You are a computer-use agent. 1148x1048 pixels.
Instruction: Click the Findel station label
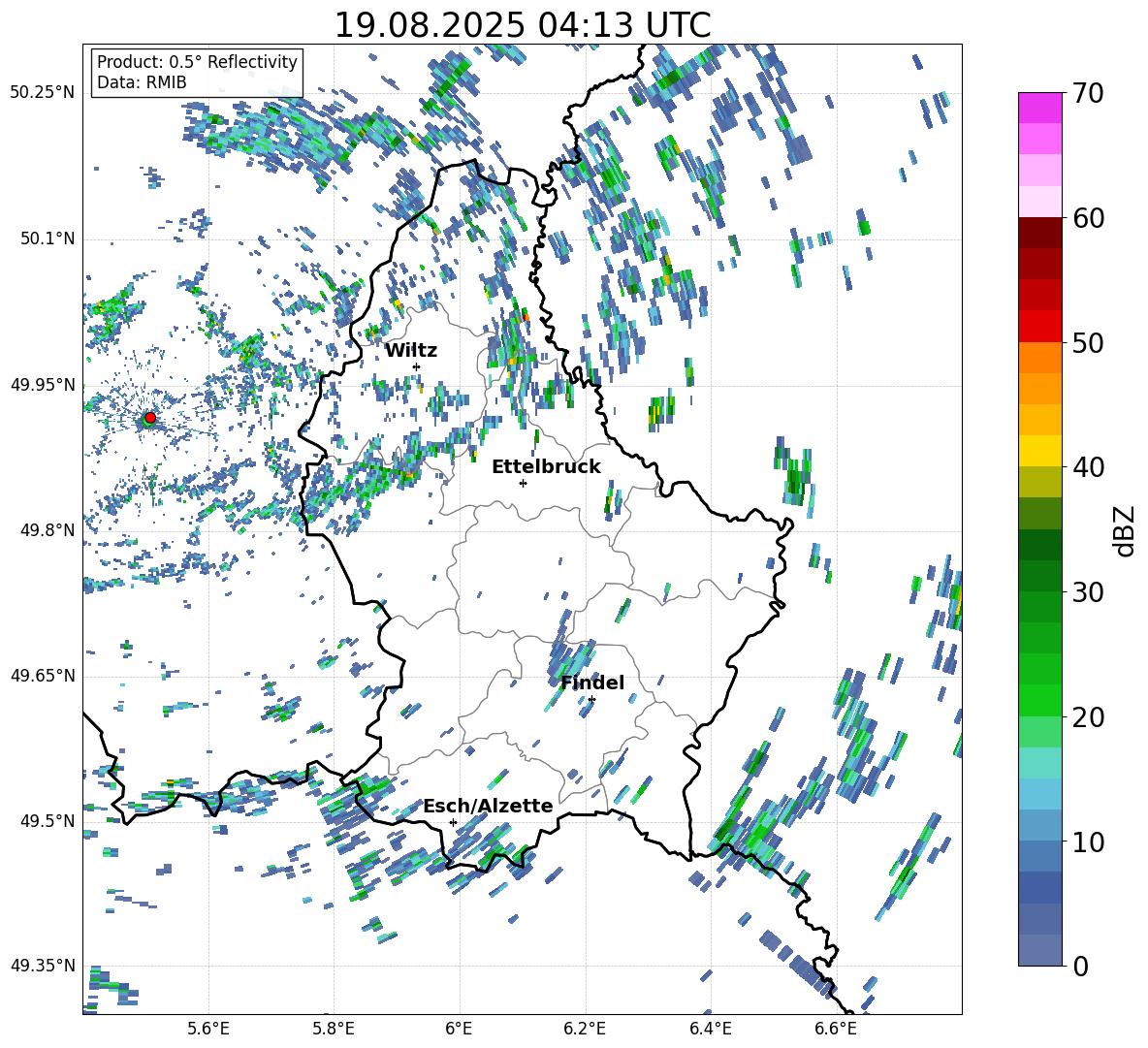click(x=592, y=683)
